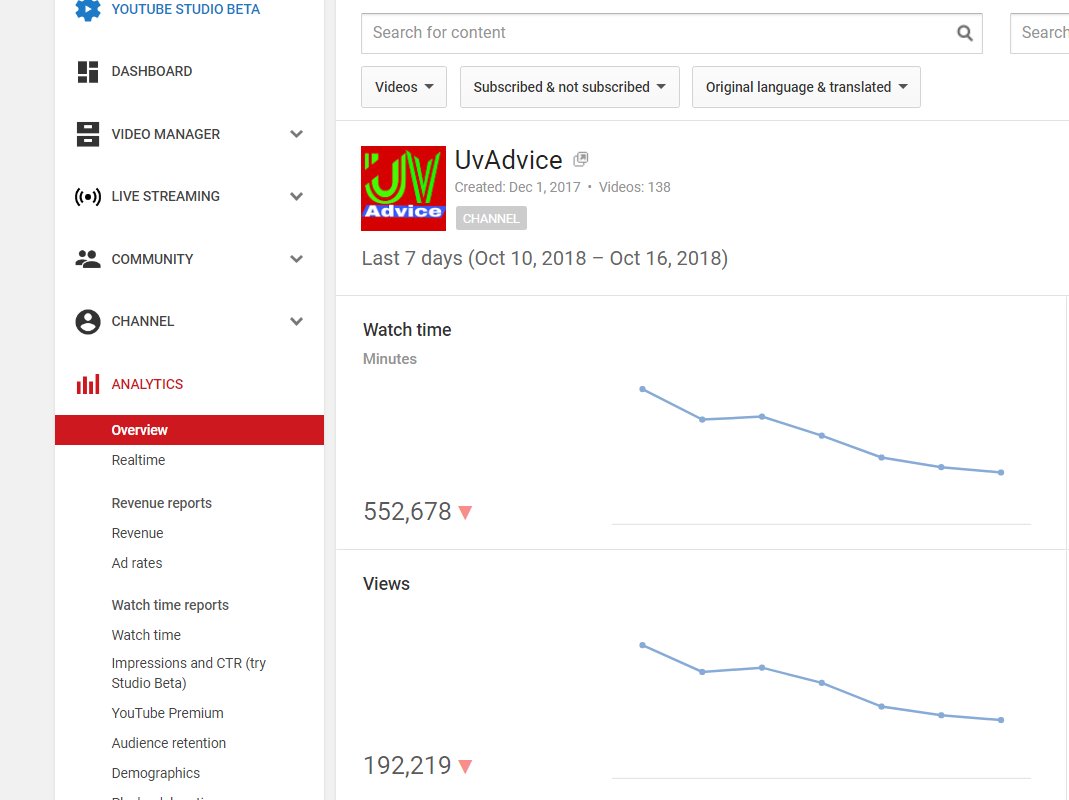Open the Audience retention report

pos(168,743)
